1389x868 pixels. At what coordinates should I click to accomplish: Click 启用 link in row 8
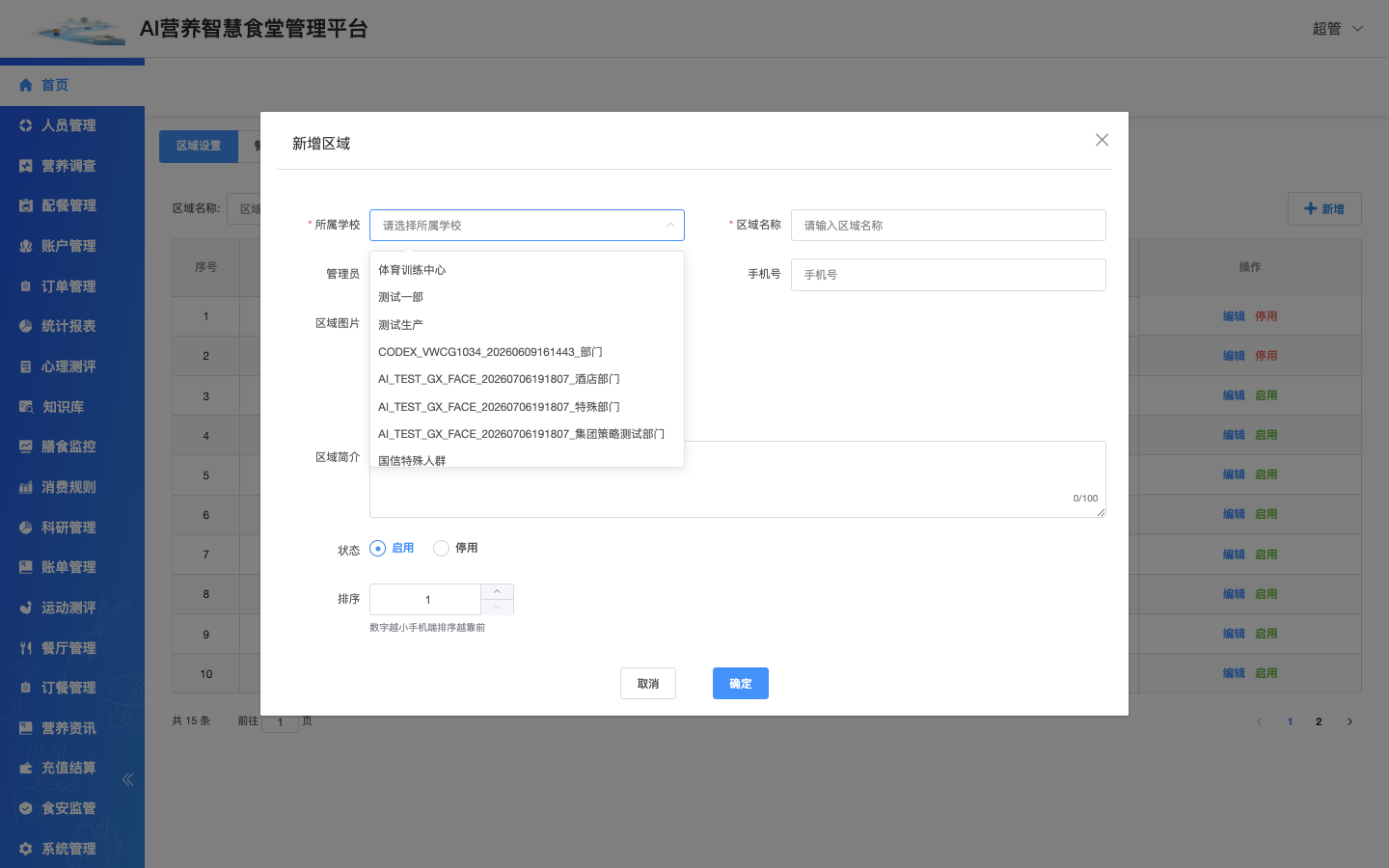pyautogui.click(x=1266, y=594)
